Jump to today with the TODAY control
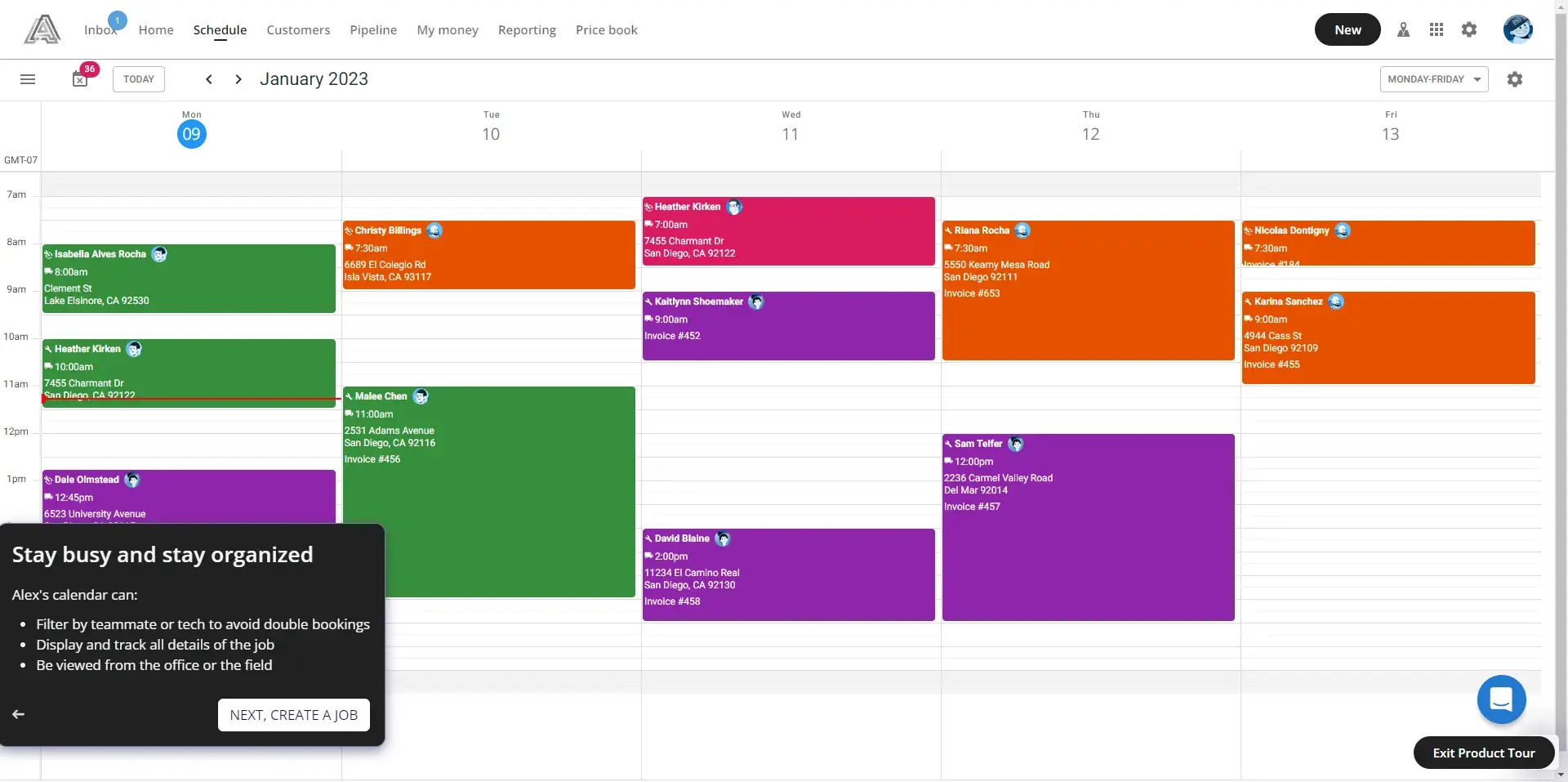The image size is (1568, 782). point(138,78)
